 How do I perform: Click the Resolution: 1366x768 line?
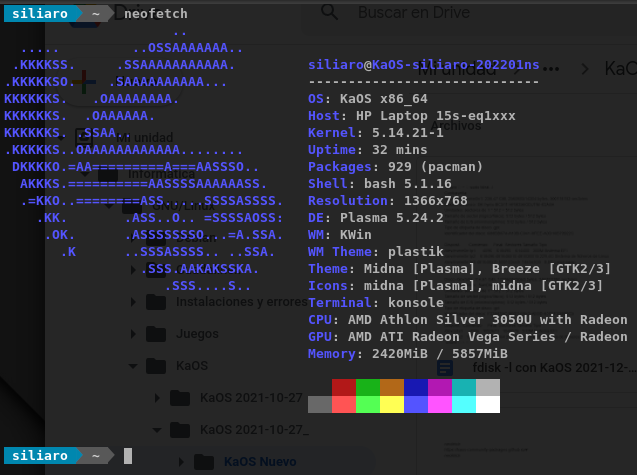pos(388,201)
